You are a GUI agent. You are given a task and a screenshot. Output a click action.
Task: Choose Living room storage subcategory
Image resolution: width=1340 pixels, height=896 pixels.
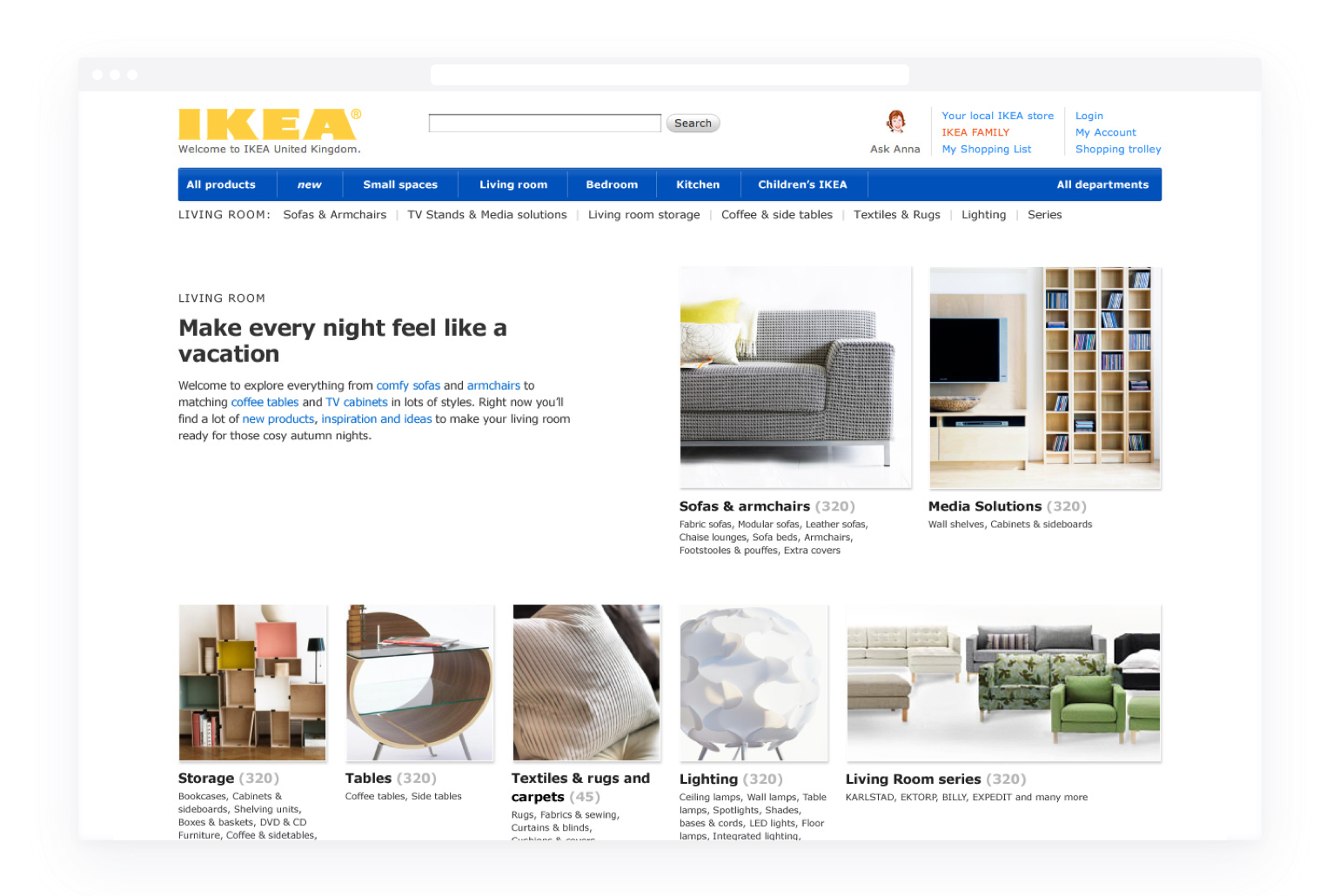click(x=644, y=215)
